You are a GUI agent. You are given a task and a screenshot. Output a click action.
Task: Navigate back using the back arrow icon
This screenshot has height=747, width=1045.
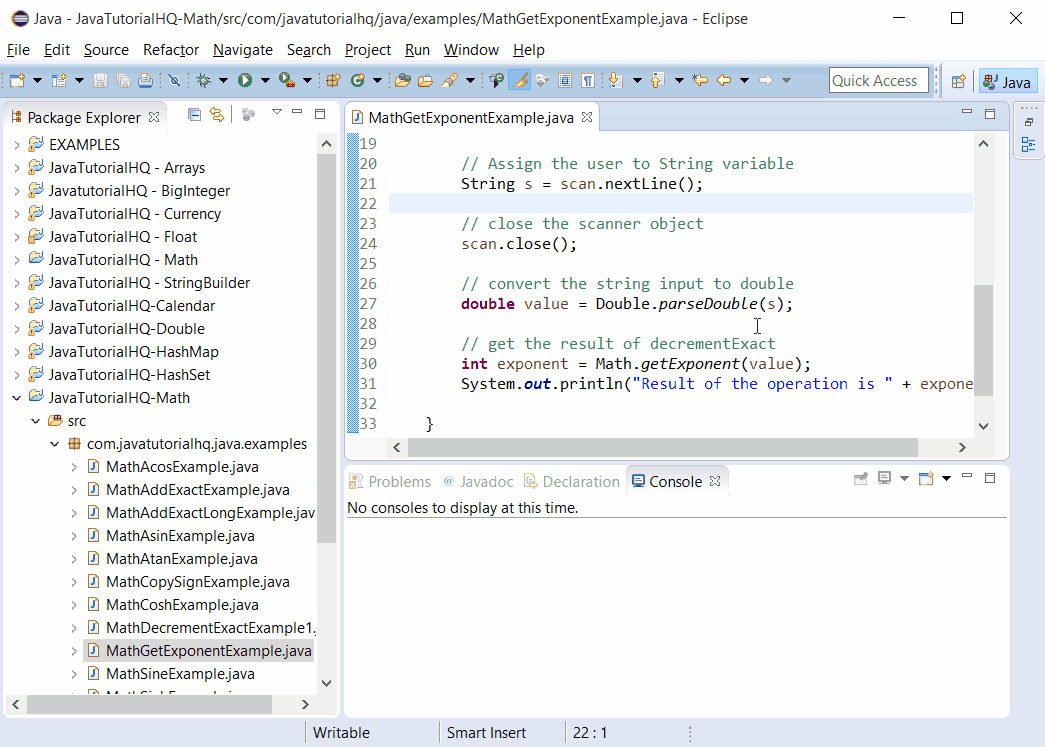pos(722,80)
